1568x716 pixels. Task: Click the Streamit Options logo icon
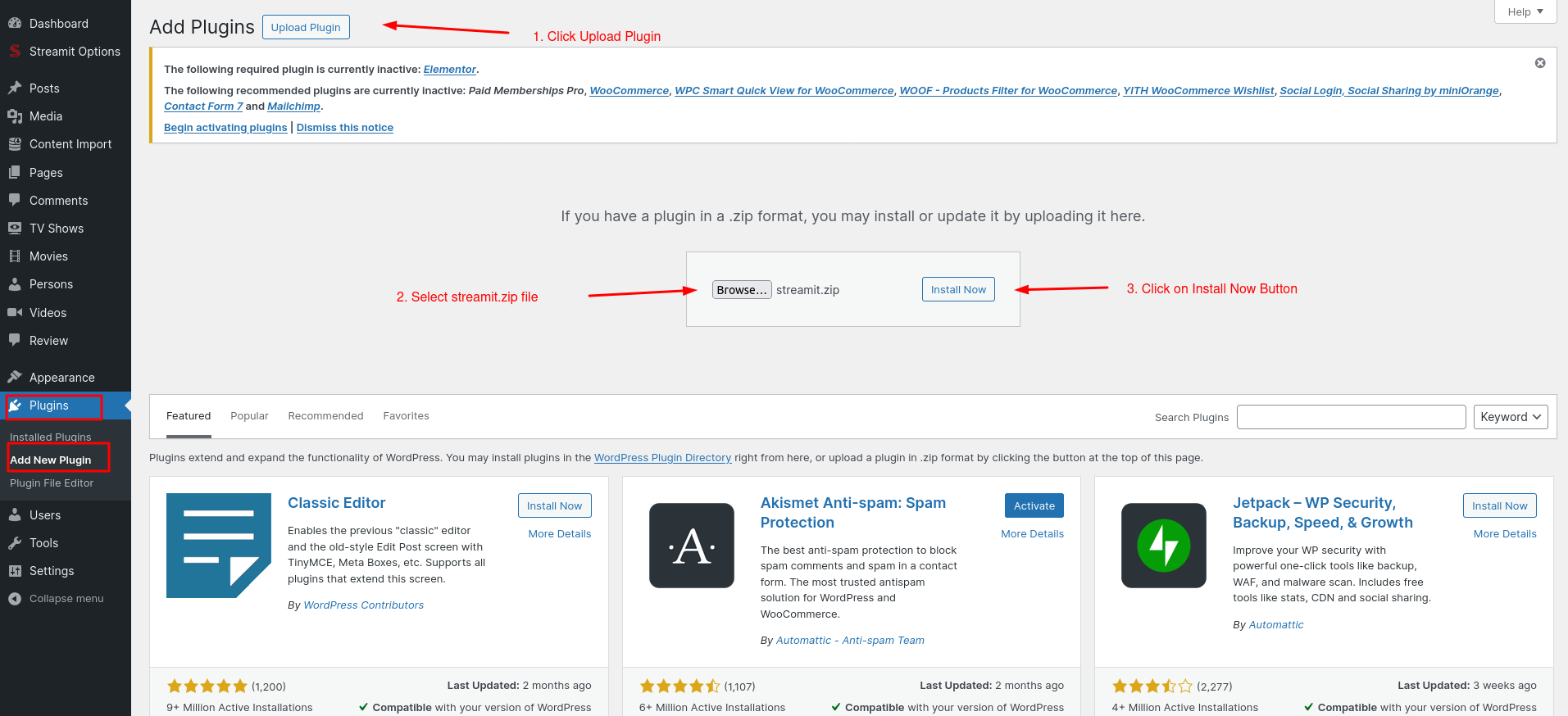pos(15,52)
